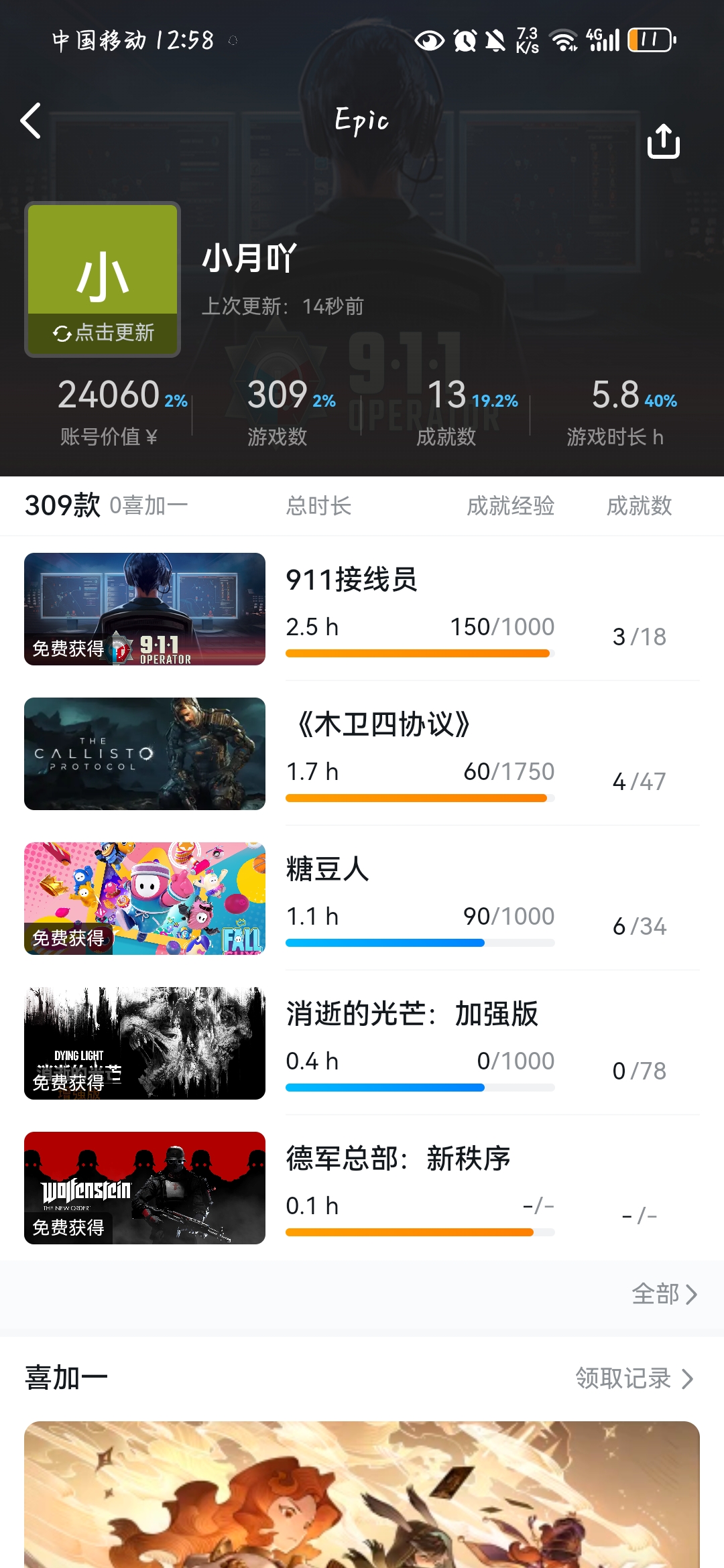Open 账号价值 account value stat

click(109, 410)
